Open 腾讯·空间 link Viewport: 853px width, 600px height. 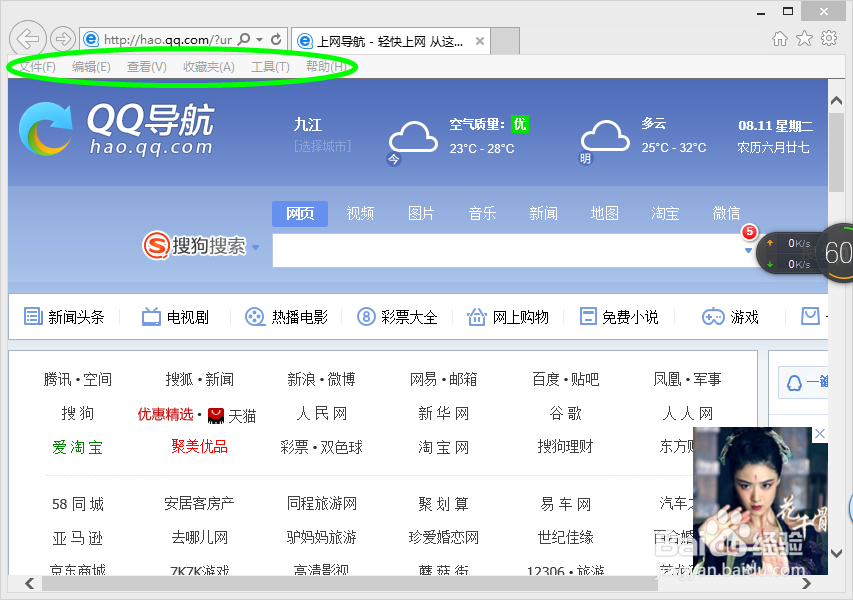tap(78, 379)
